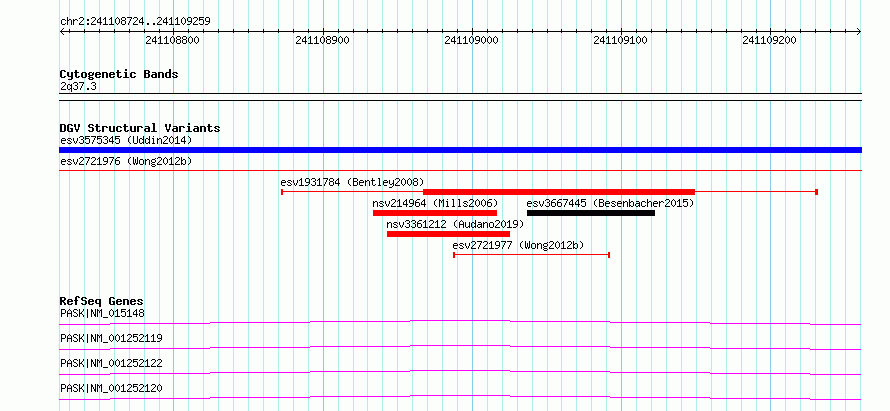Viewport: 890px width, 411px height.
Task: Select the RefSeq Genes track title
Action: pyautogui.click(x=102, y=301)
